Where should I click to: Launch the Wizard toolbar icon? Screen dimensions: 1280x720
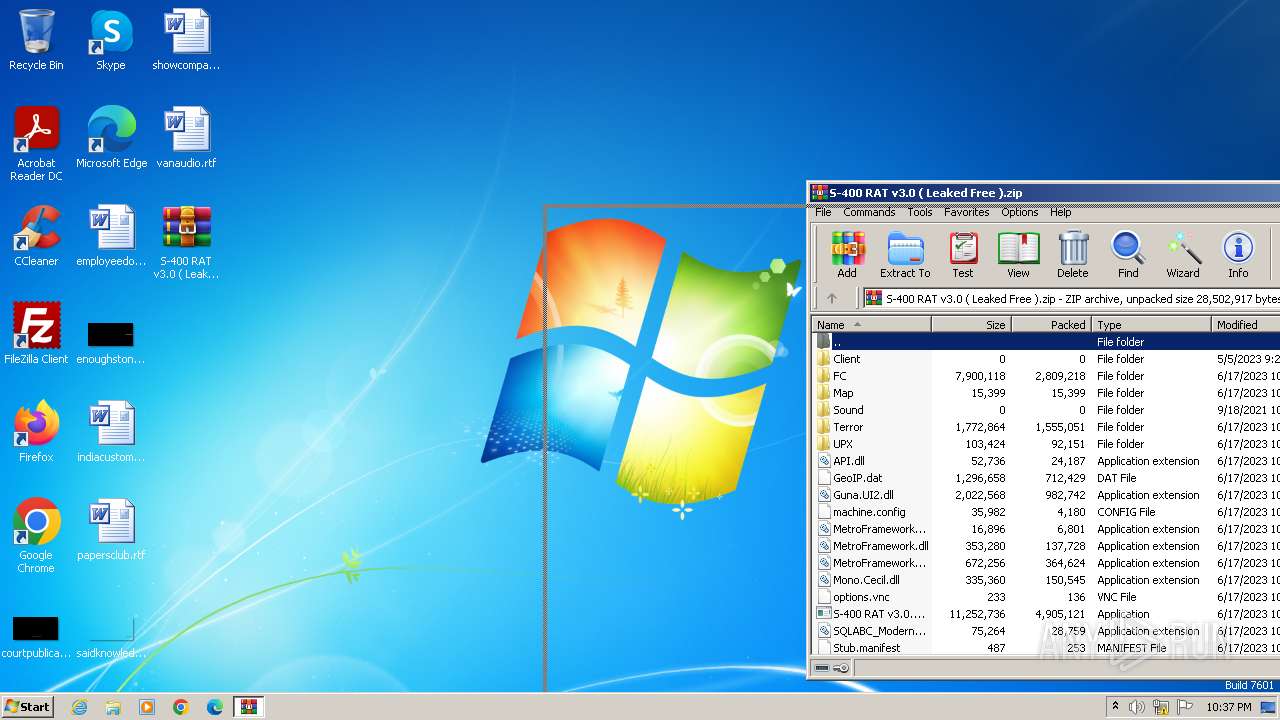tap(1183, 254)
